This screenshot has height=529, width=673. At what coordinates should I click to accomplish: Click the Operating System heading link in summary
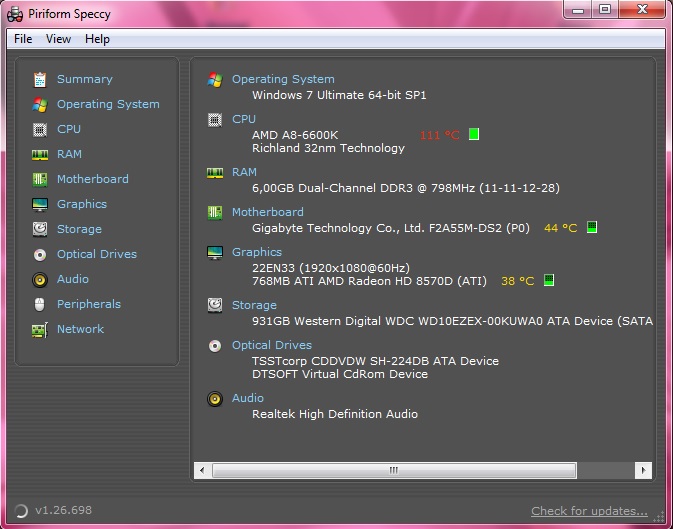[x=283, y=79]
